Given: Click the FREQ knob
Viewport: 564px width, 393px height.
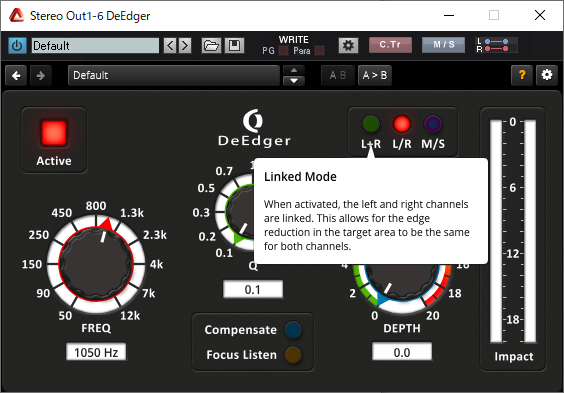Looking at the screenshot, I should pos(96,264).
